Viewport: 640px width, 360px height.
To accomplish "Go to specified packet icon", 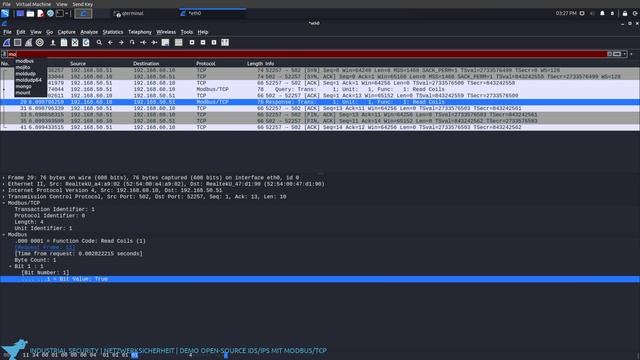I will coord(132,42).
